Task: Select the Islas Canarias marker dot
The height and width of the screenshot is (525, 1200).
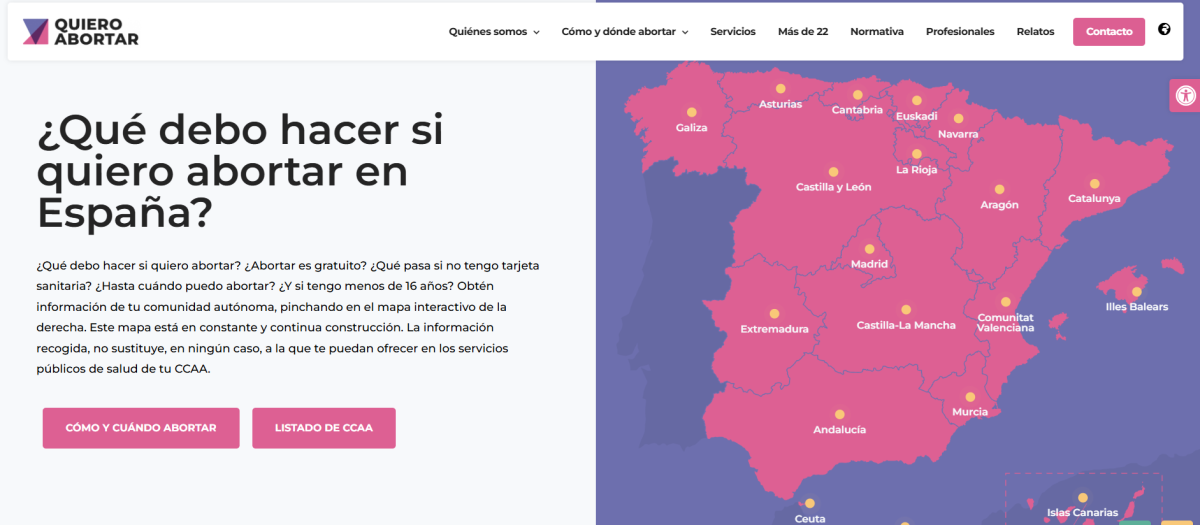Action: click(1082, 498)
